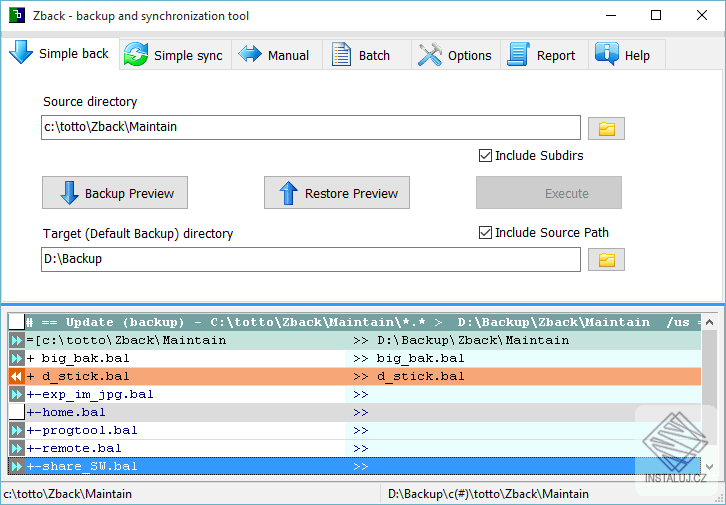Click the Zback application icon in title bar
The height and width of the screenshot is (505, 726).
pyautogui.click(x=17, y=16)
